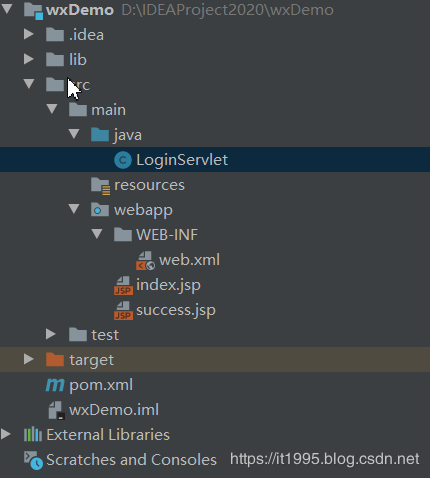This screenshot has width=430, height=478.
Task: Expand the lib folder arrow
Action: click(29, 59)
